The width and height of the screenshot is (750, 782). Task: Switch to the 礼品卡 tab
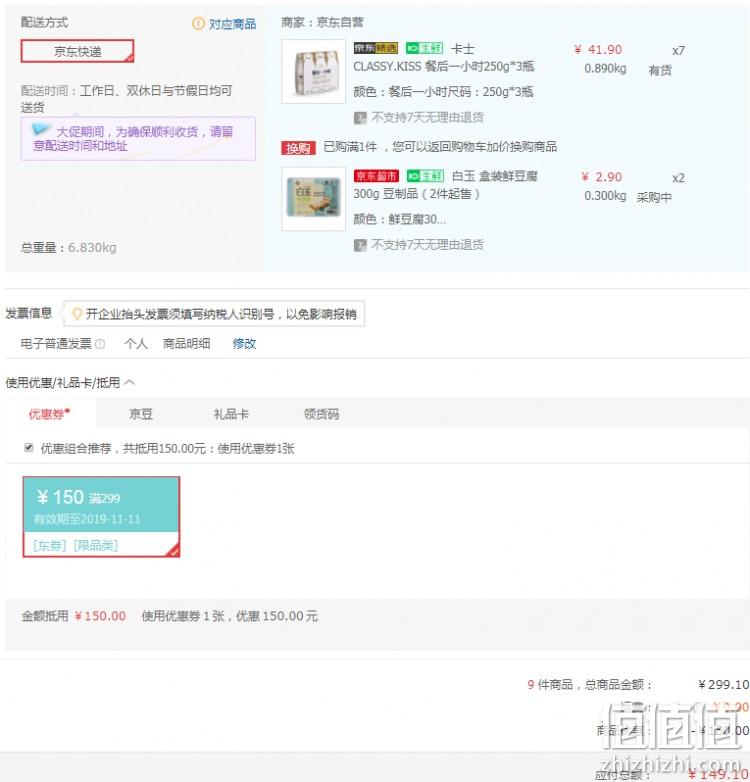(231, 414)
